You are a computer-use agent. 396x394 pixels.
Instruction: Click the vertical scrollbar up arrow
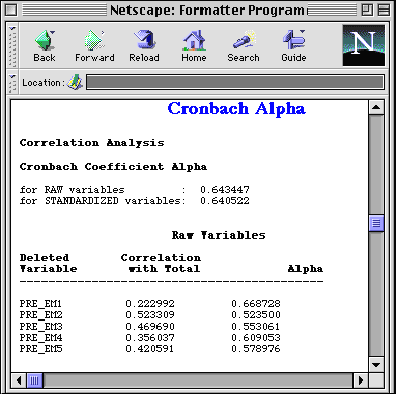click(x=376, y=107)
